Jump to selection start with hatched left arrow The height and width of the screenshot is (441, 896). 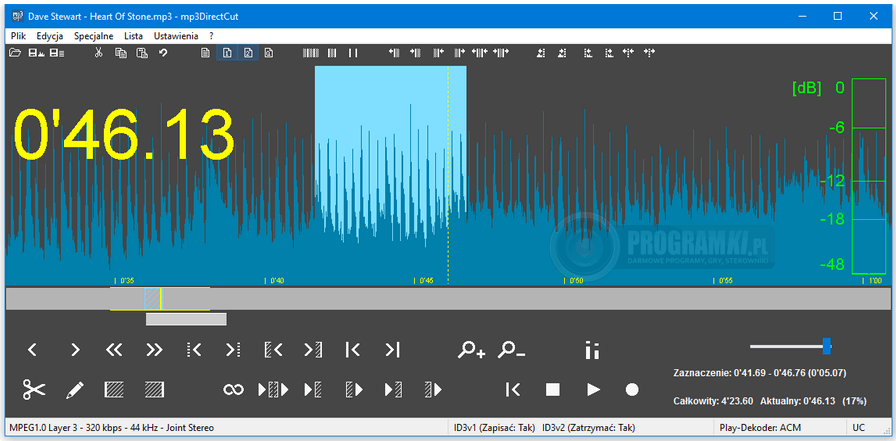tap(274, 350)
